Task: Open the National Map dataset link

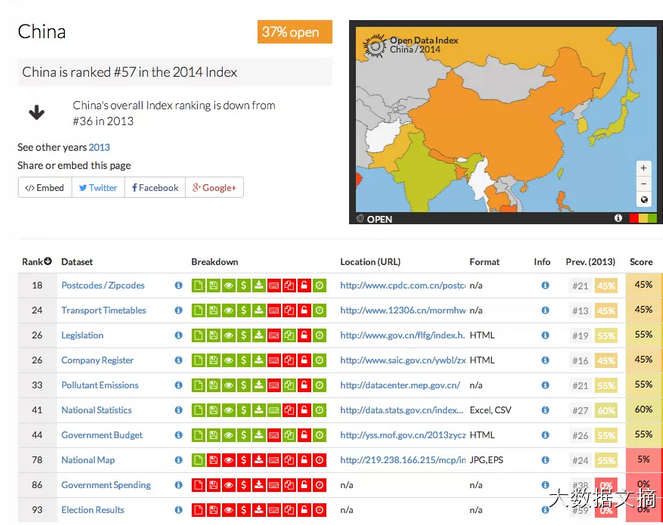Action: tap(88, 460)
